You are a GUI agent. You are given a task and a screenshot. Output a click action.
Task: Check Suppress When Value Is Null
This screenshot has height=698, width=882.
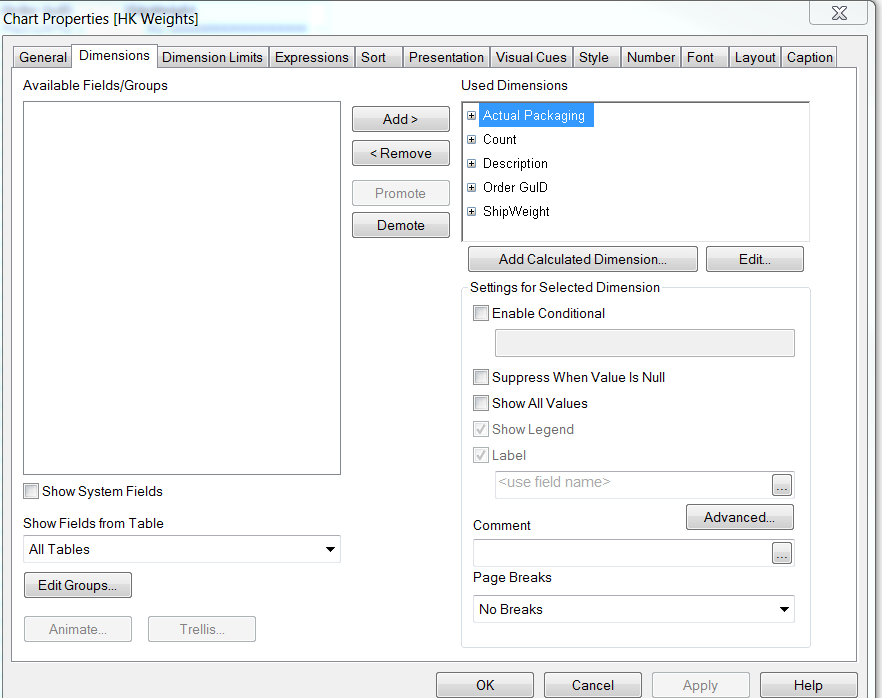pyautogui.click(x=480, y=377)
